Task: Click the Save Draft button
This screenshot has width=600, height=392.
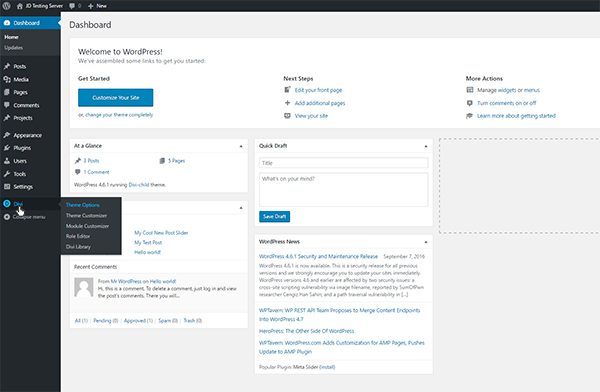Action: [x=274, y=217]
